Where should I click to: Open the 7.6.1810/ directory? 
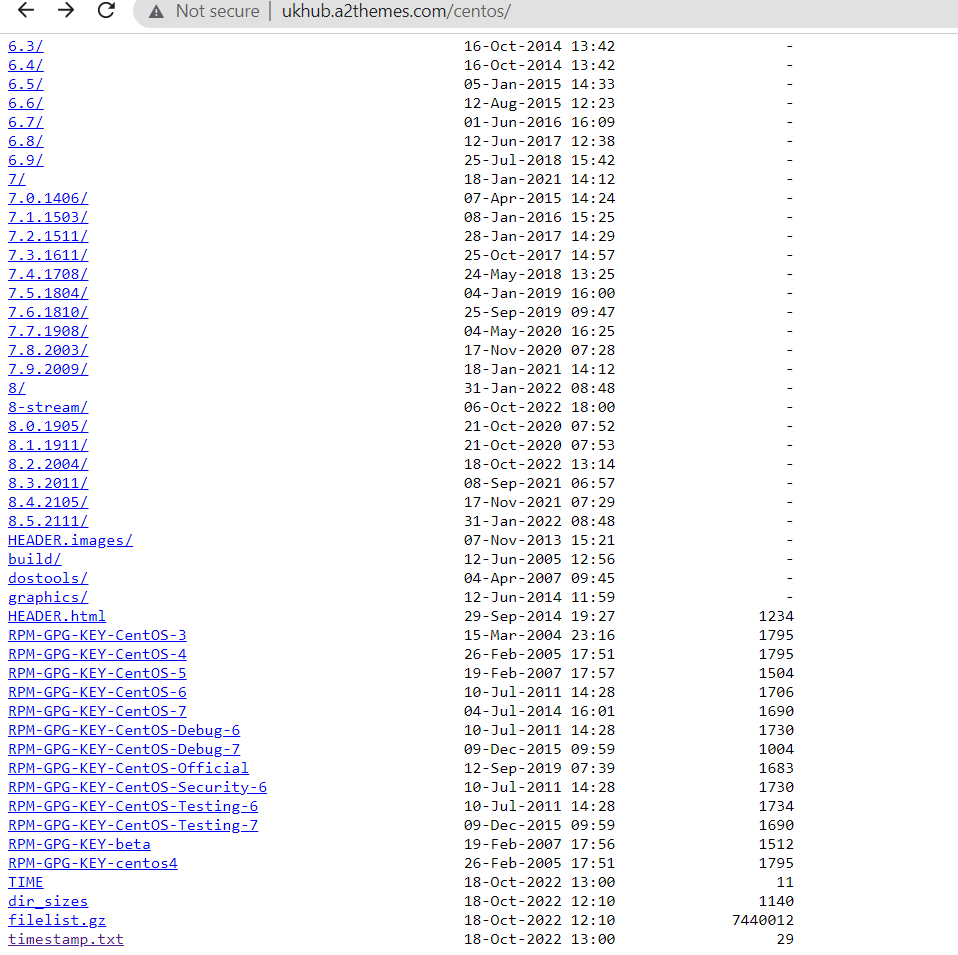point(48,312)
